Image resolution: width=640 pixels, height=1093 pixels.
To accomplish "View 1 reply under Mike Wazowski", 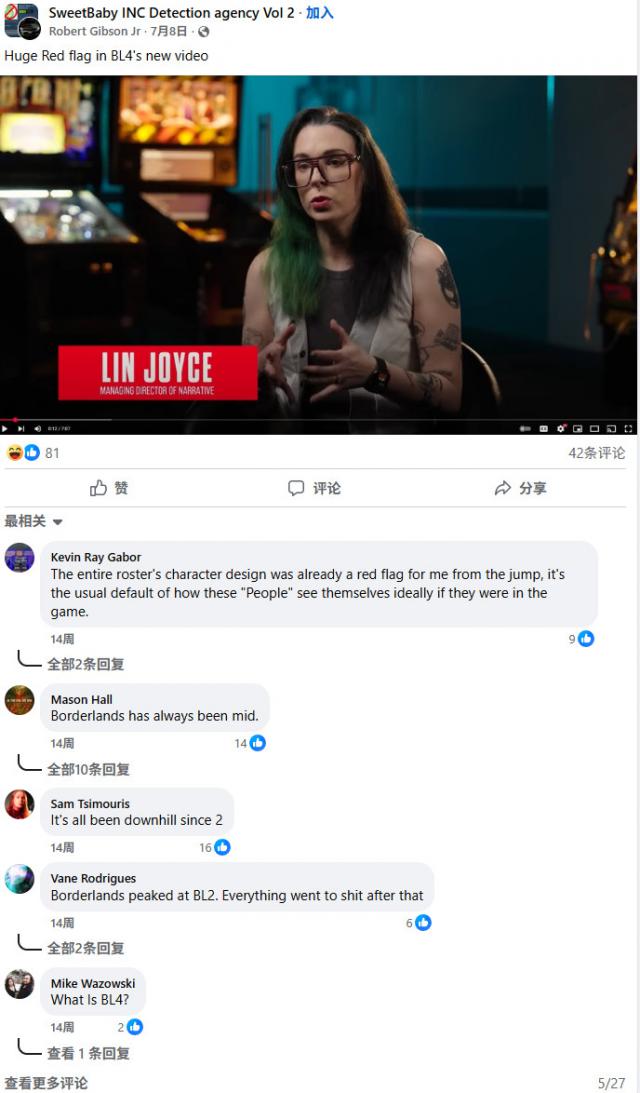I will point(88,1053).
